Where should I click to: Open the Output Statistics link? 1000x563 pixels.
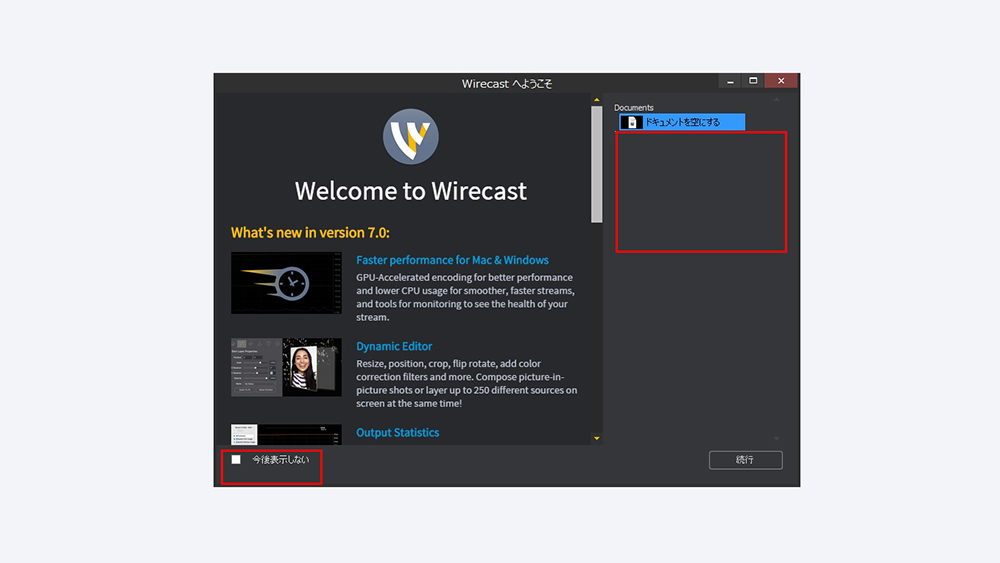pos(397,432)
